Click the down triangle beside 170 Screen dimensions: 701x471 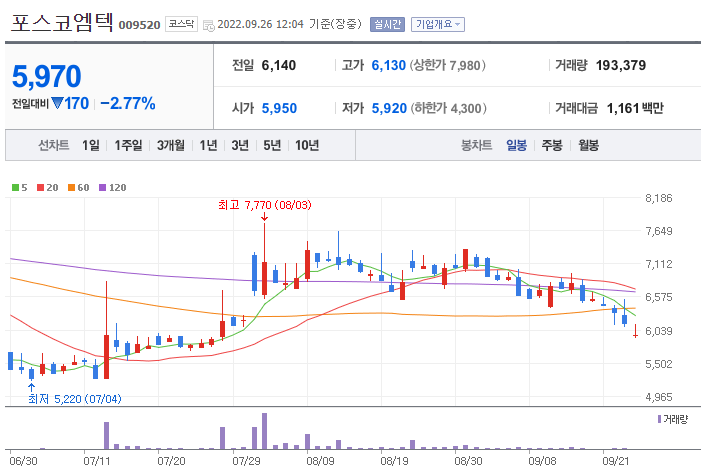[57, 103]
